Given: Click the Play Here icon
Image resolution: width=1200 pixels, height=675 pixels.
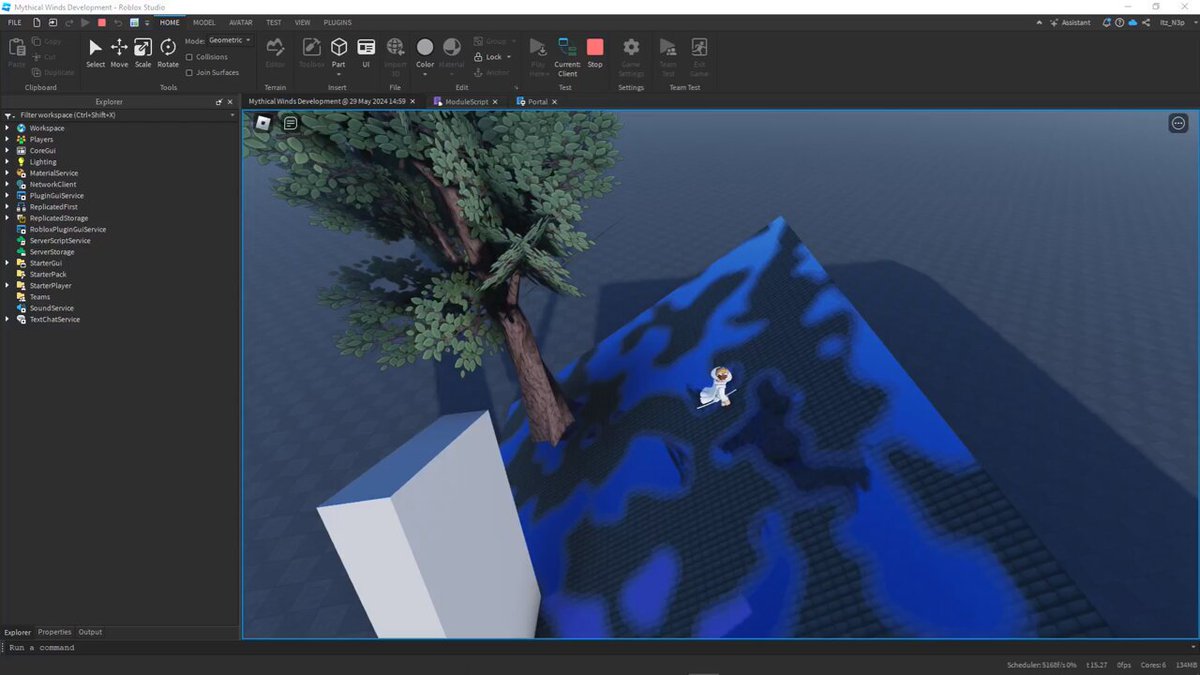Looking at the screenshot, I should point(539,47).
